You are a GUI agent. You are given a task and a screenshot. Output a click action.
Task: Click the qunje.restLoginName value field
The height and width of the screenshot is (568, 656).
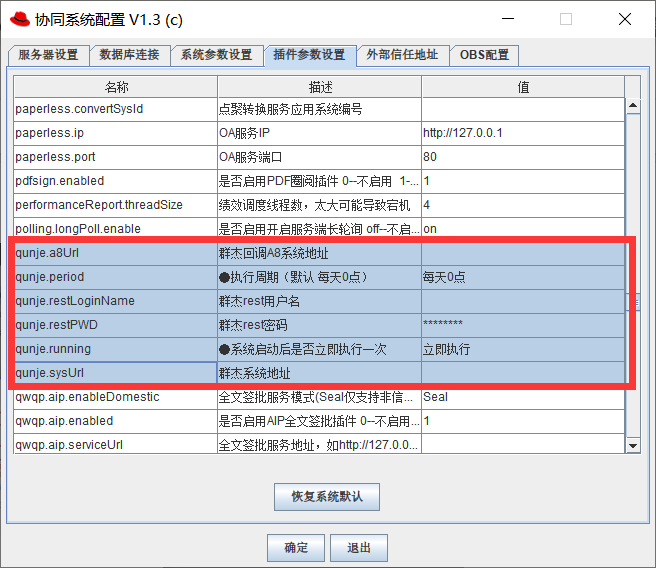click(523, 301)
